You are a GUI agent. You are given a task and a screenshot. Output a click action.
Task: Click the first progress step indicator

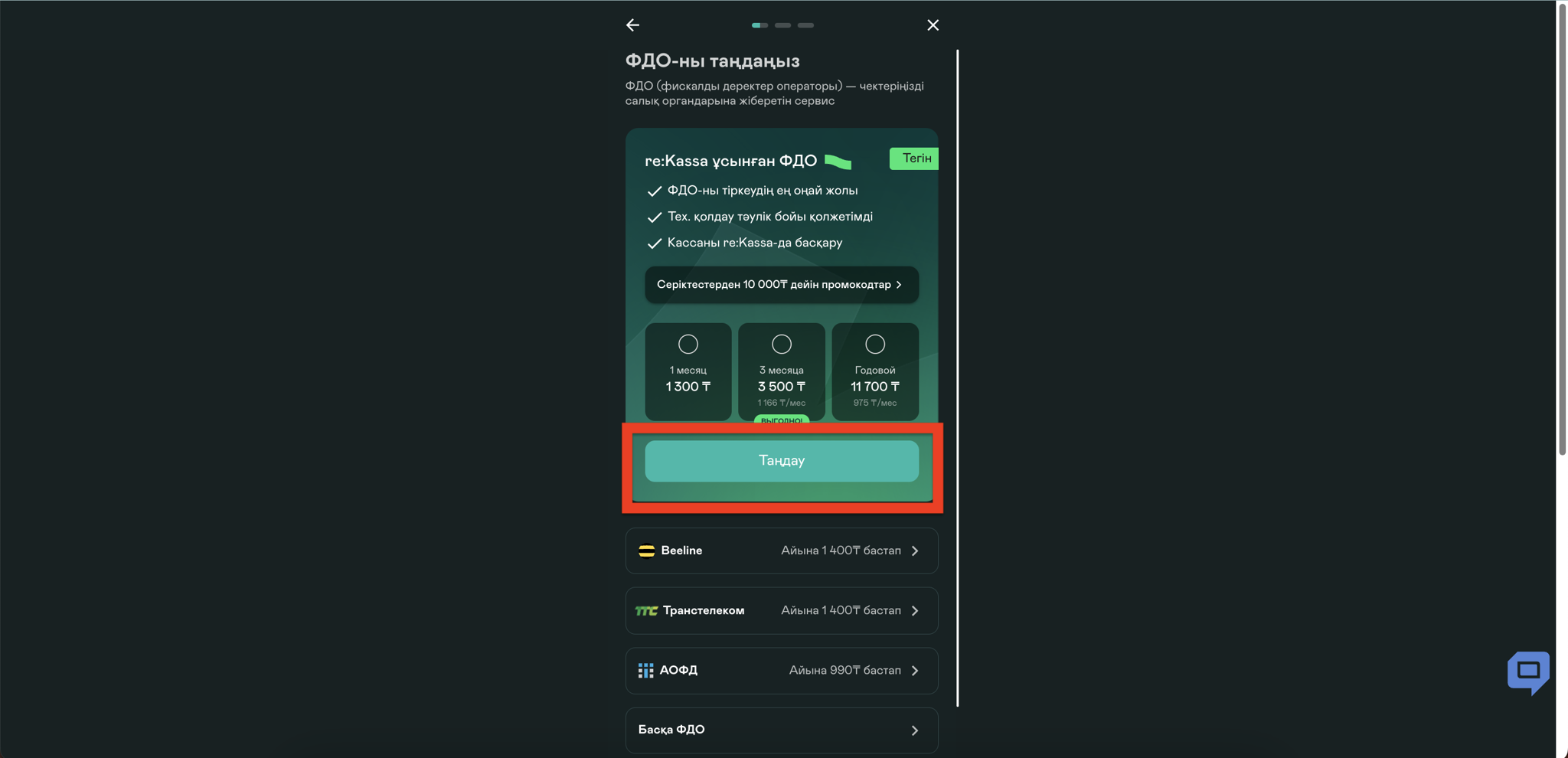pos(759,25)
